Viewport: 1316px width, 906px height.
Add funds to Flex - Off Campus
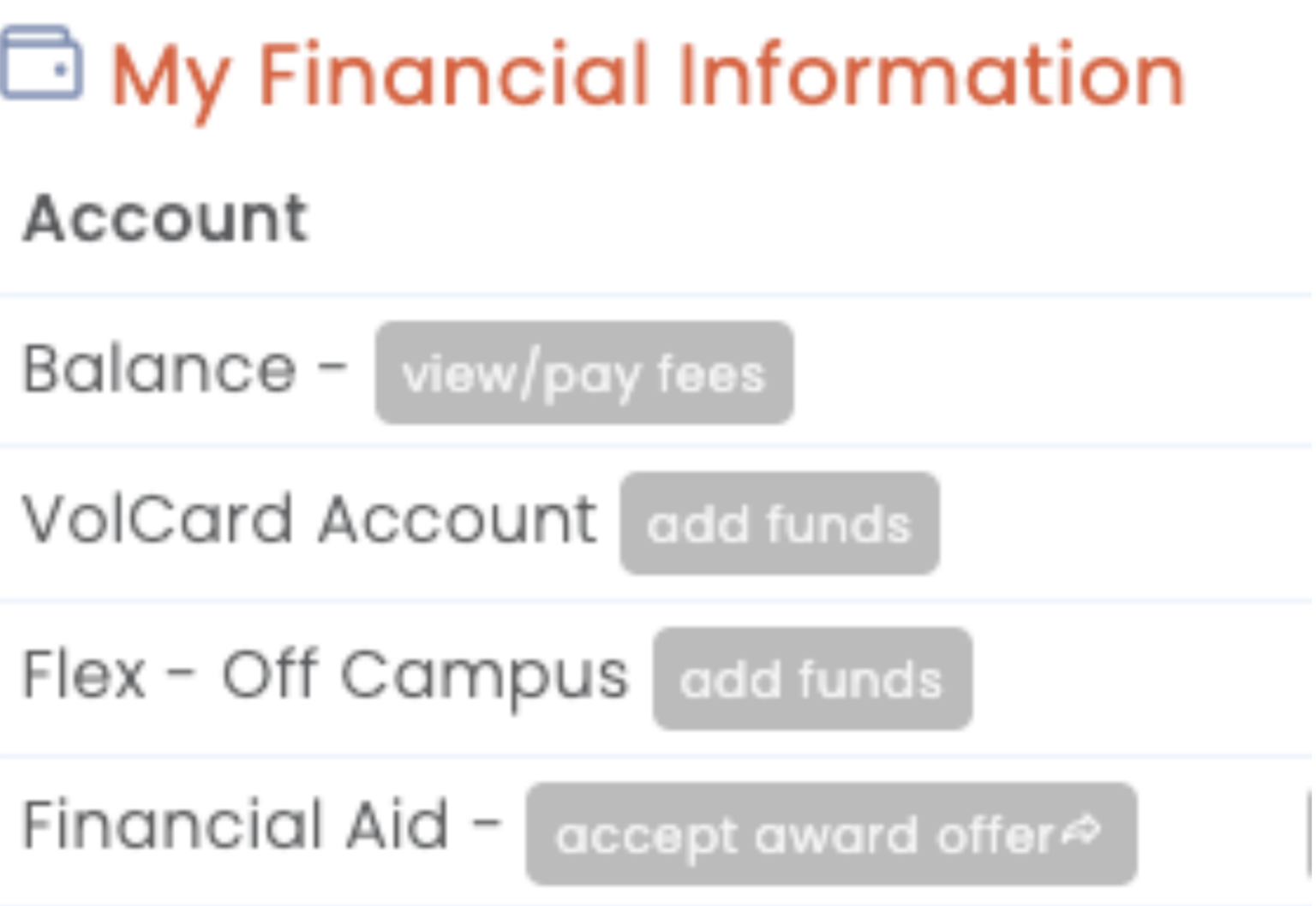811,679
